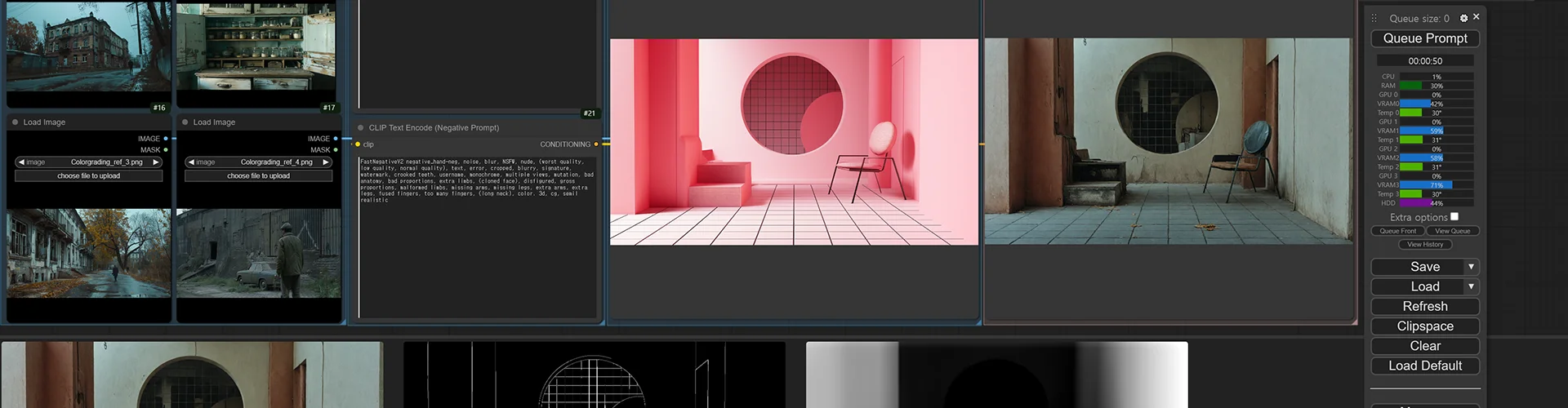The width and height of the screenshot is (1568, 408).
Task: Open Clipspace
Action: pyautogui.click(x=1425, y=326)
